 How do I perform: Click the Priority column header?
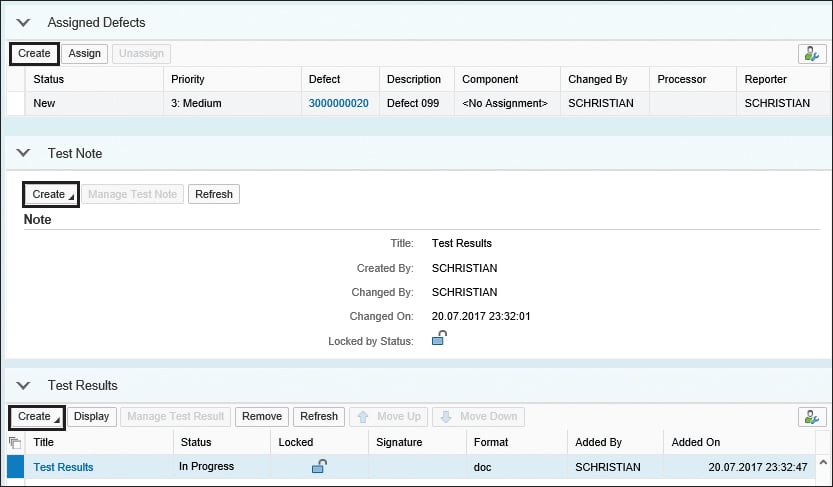(x=188, y=79)
